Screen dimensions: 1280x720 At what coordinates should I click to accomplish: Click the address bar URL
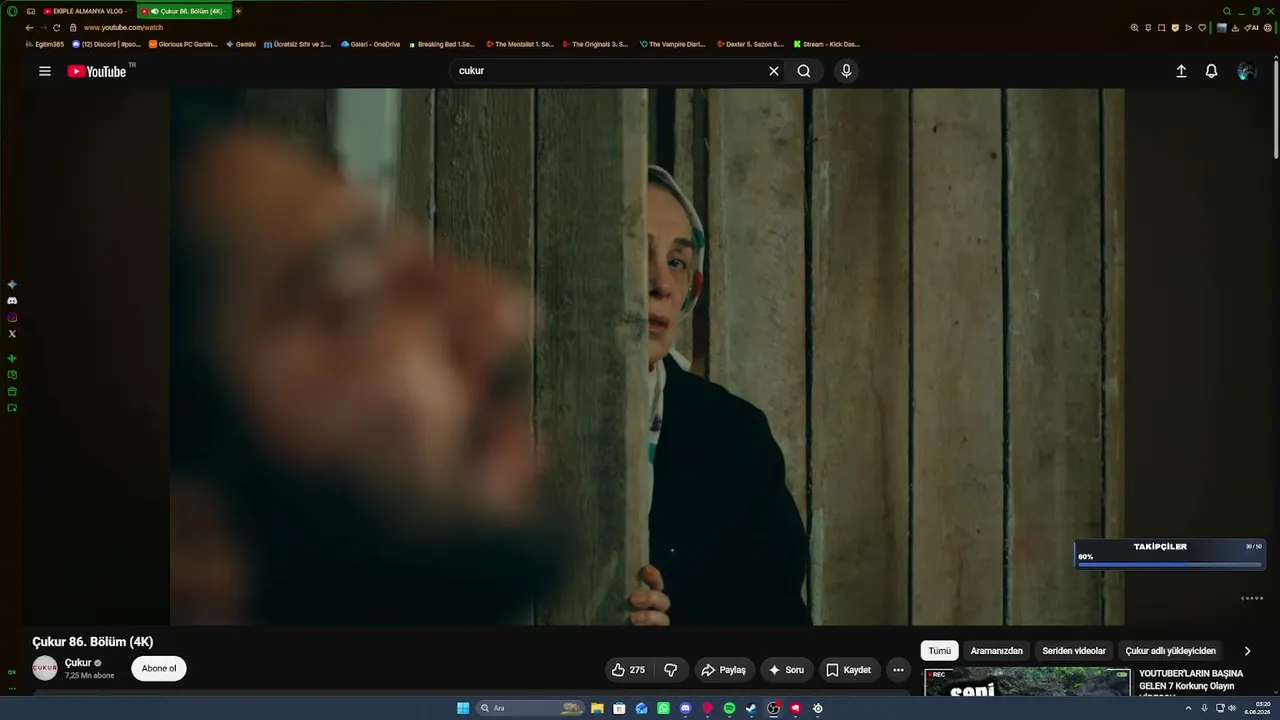(123, 28)
